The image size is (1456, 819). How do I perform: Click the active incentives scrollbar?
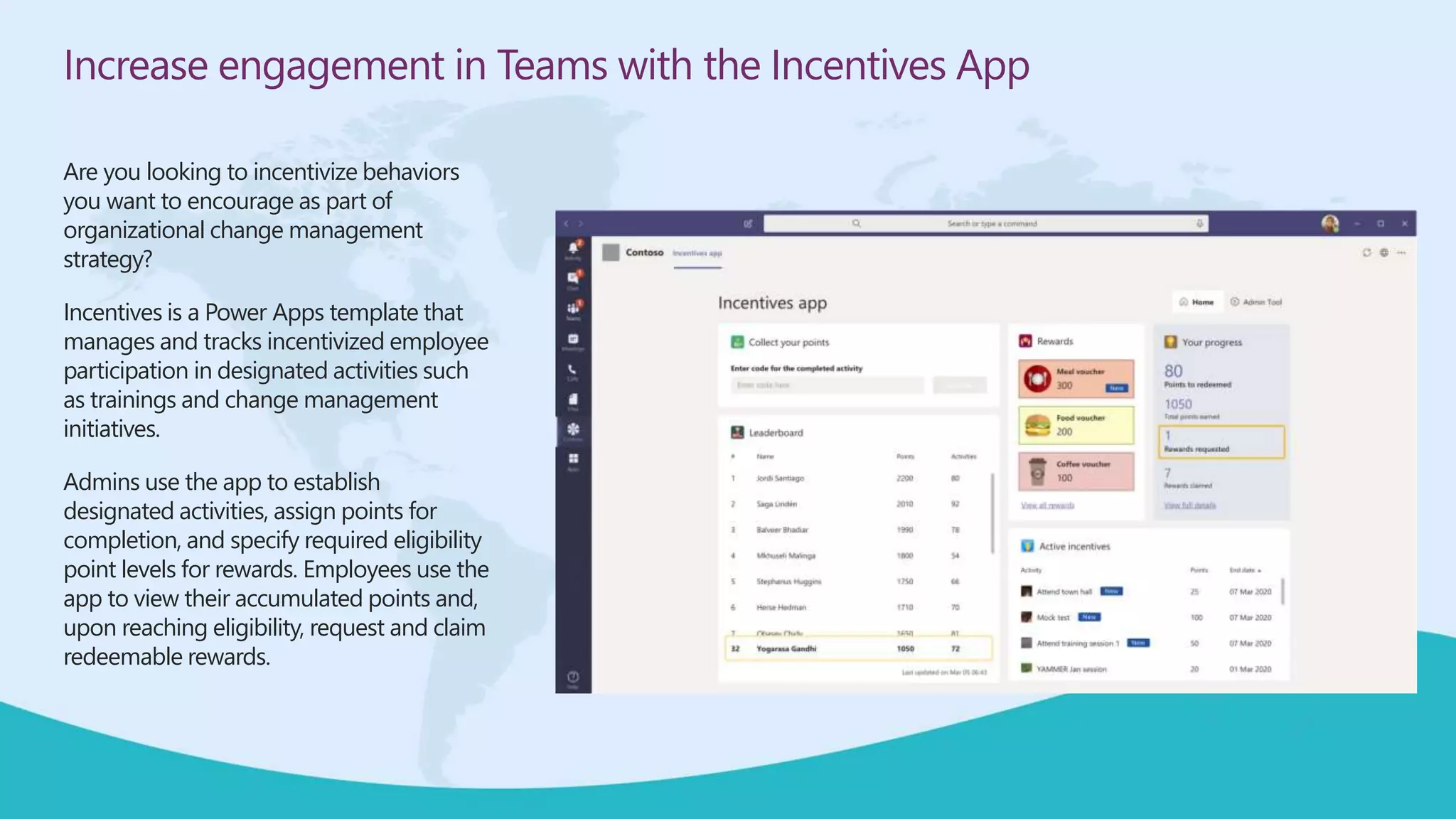coord(1283,591)
